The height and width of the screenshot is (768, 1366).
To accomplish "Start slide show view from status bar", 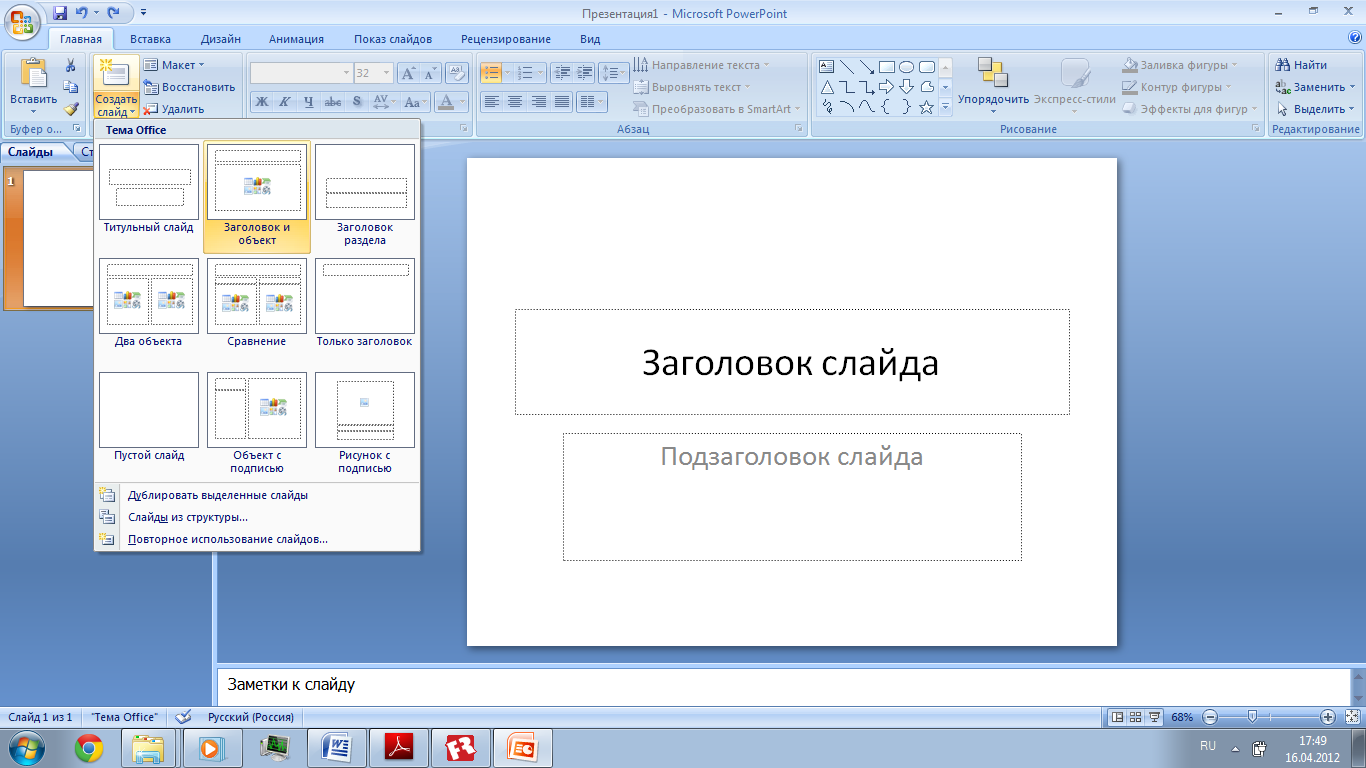I will tap(1154, 717).
